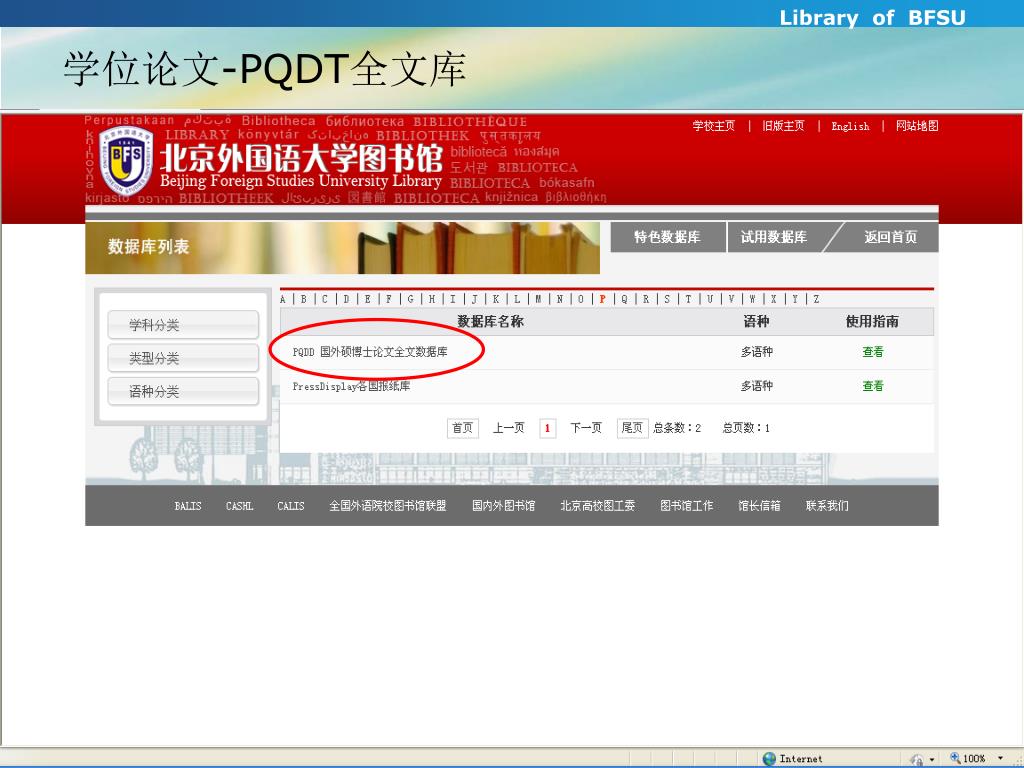
Task: Filter databases by letter S
Action: click(x=667, y=299)
